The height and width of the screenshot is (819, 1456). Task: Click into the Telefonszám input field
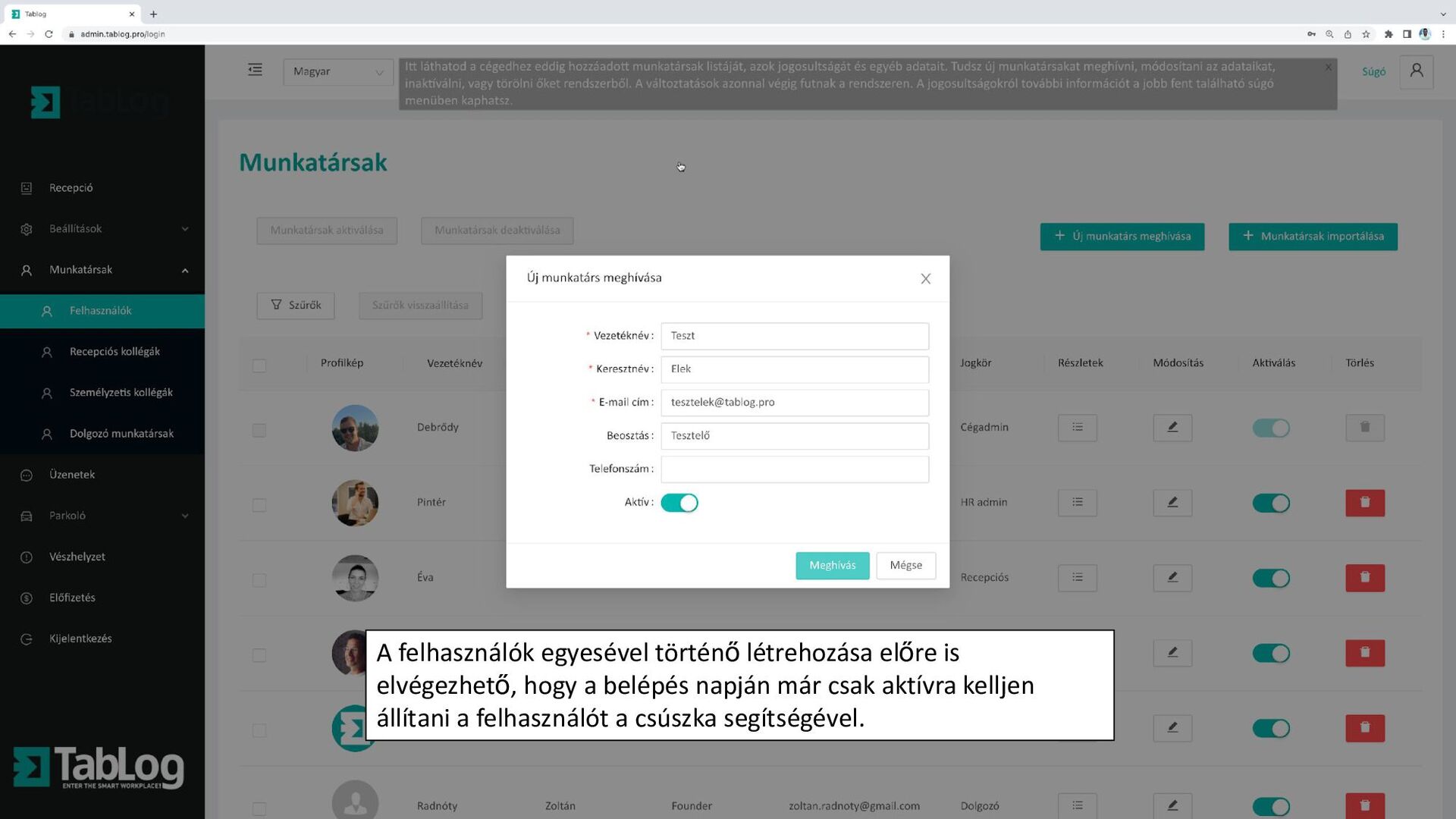tap(794, 469)
